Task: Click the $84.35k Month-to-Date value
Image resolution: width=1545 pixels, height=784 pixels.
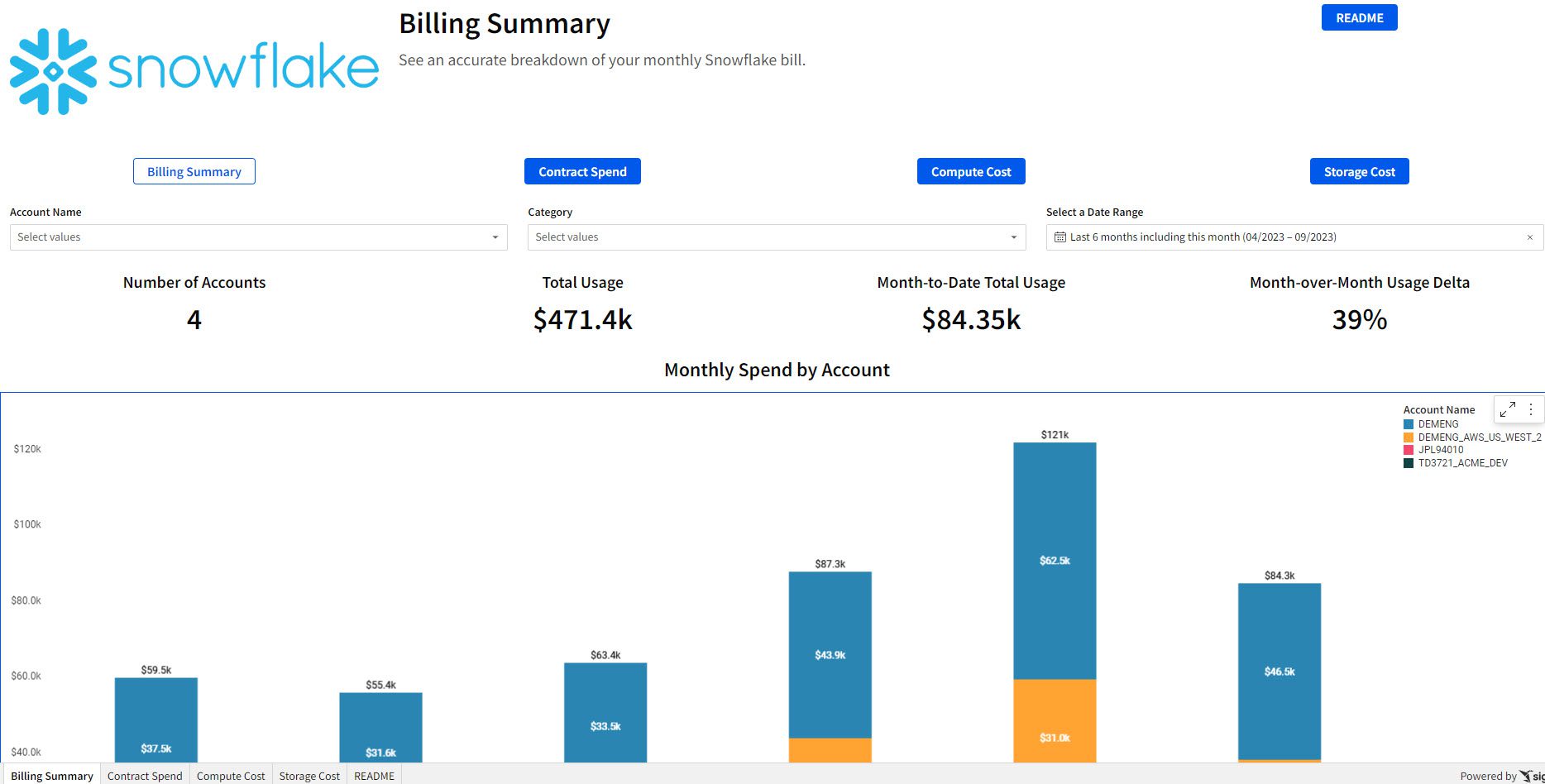Action: 971,319
